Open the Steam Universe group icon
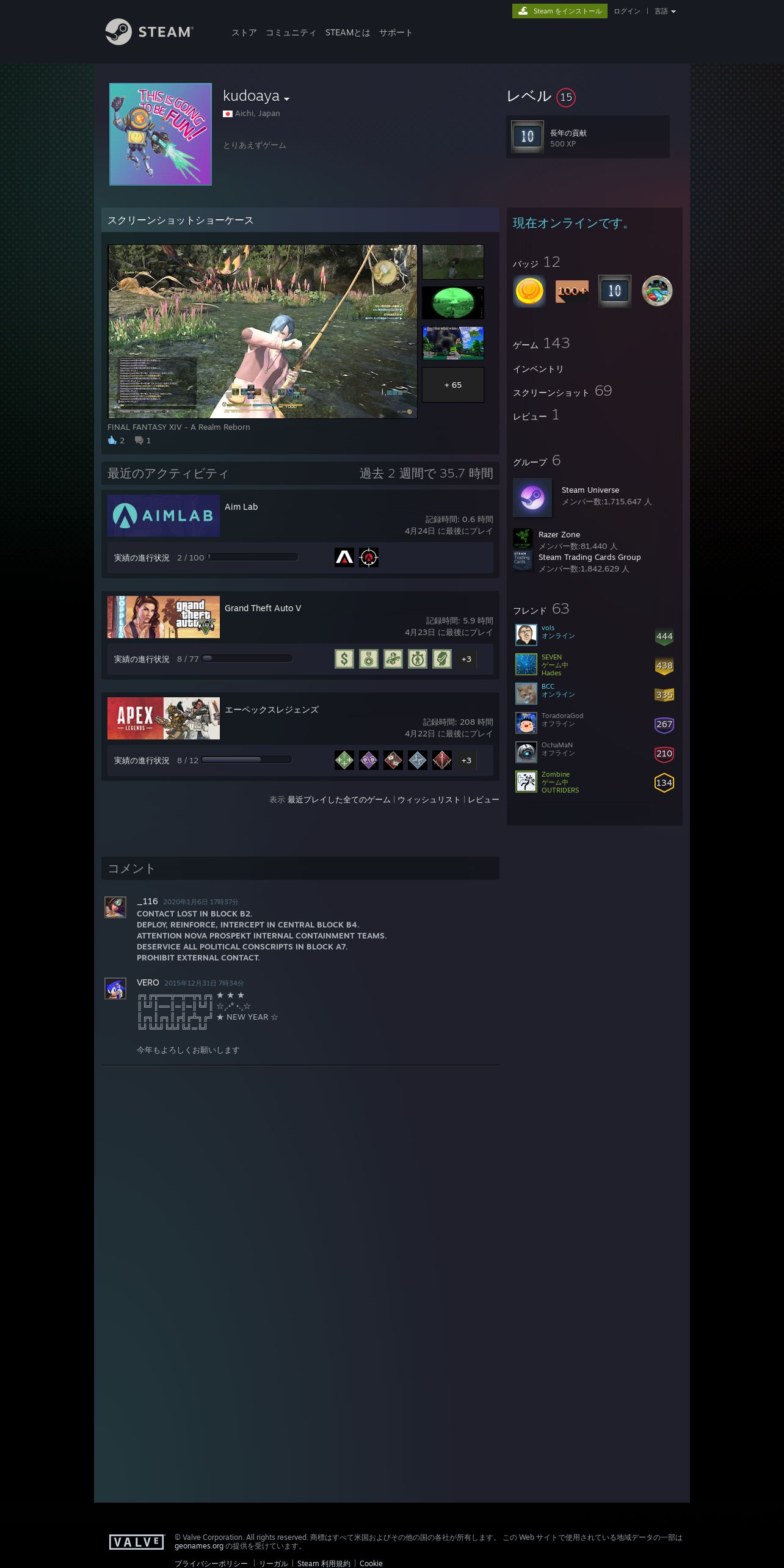The width and height of the screenshot is (784, 1568). click(532, 497)
